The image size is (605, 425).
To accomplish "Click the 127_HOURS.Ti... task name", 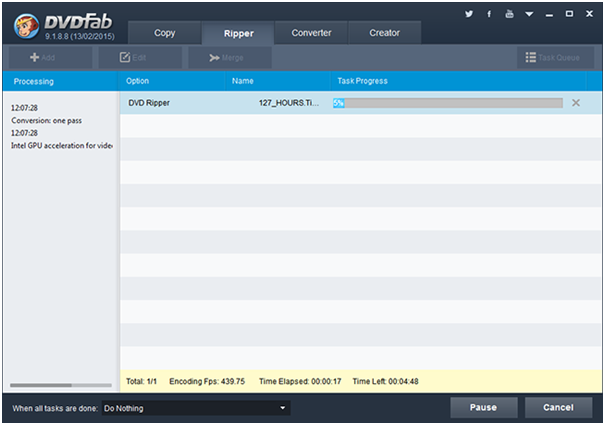I will [289, 103].
